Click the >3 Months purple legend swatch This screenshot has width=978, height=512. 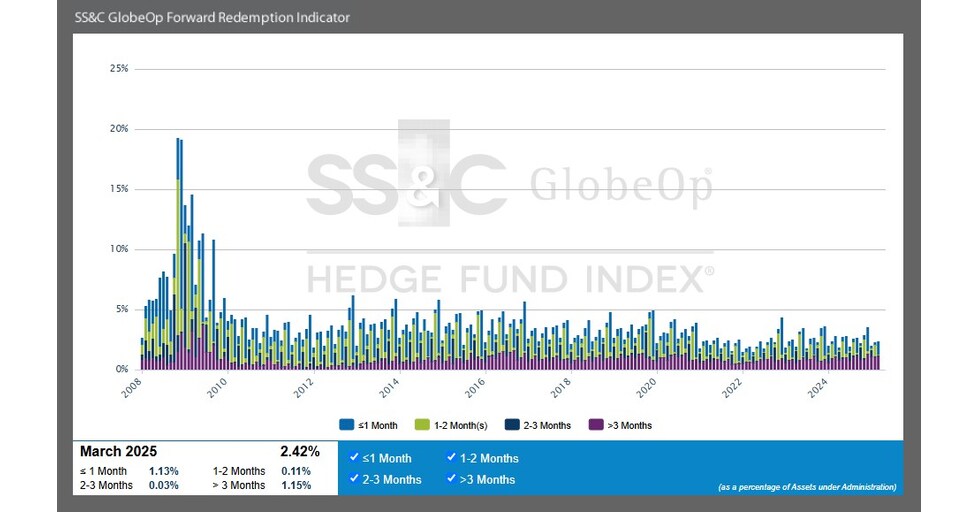pyautogui.click(x=596, y=425)
